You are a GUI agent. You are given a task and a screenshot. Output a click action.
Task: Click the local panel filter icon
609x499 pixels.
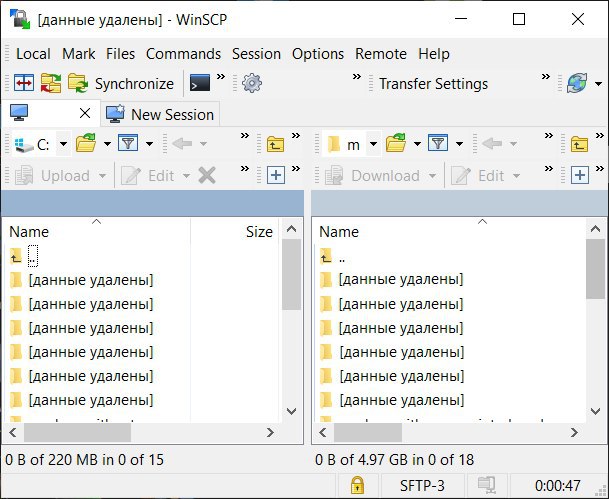pyautogui.click(x=128, y=143)
